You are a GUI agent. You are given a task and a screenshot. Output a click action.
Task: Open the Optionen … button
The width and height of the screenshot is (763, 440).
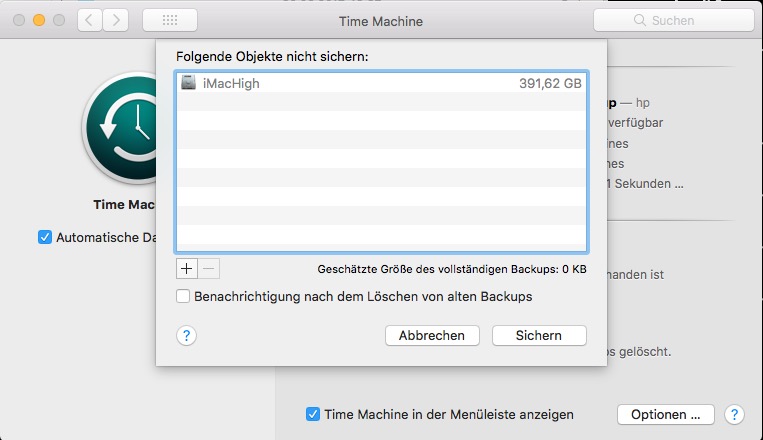(666, 415)
